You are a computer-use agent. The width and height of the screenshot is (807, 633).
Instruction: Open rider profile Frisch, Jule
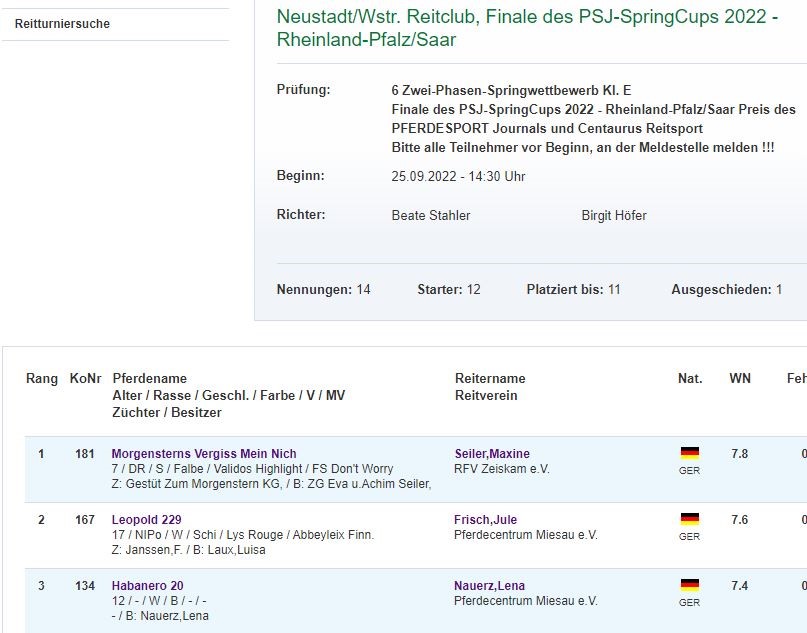tap(486, 520)
